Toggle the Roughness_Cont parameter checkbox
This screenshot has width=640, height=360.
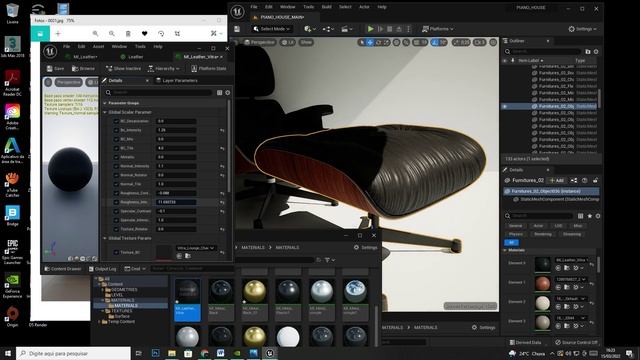pyautogui.click(x=116, y=193)
